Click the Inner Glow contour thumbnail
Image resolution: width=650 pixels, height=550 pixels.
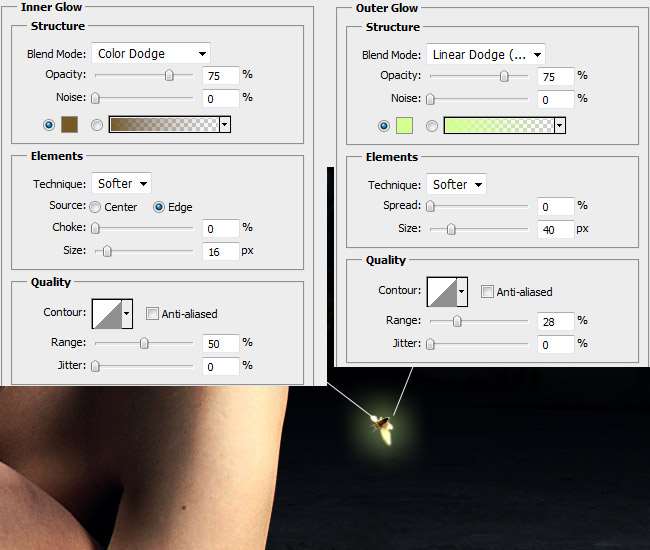[x=106, y=314]
